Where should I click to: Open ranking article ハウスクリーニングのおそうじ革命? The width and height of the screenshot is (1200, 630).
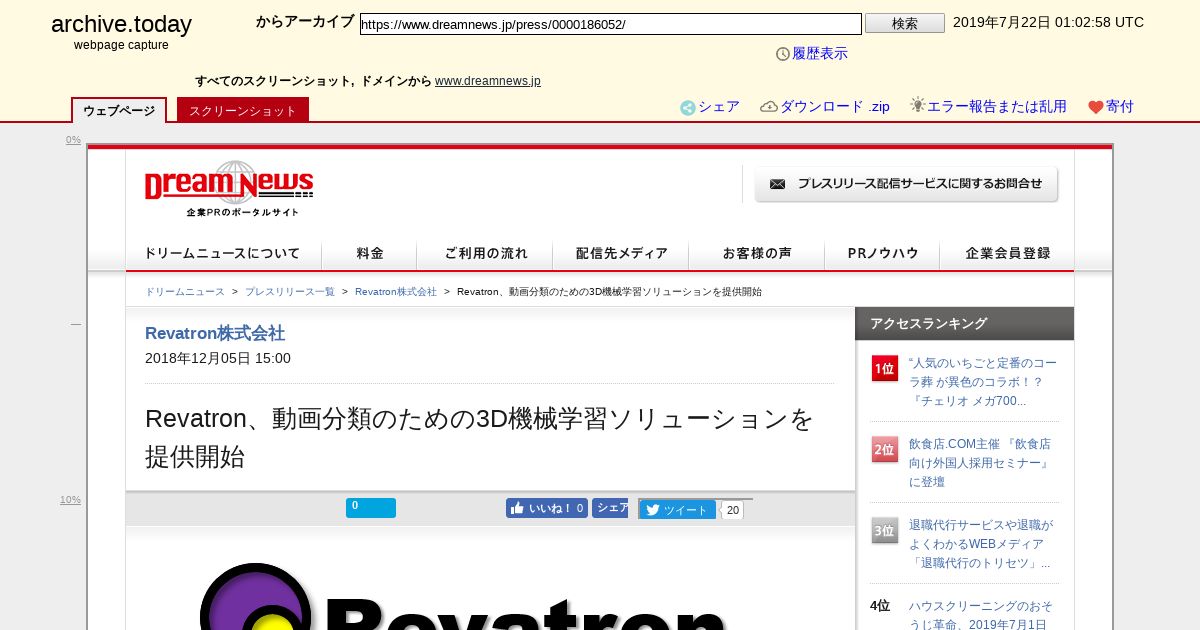click(x=981, y=615)
